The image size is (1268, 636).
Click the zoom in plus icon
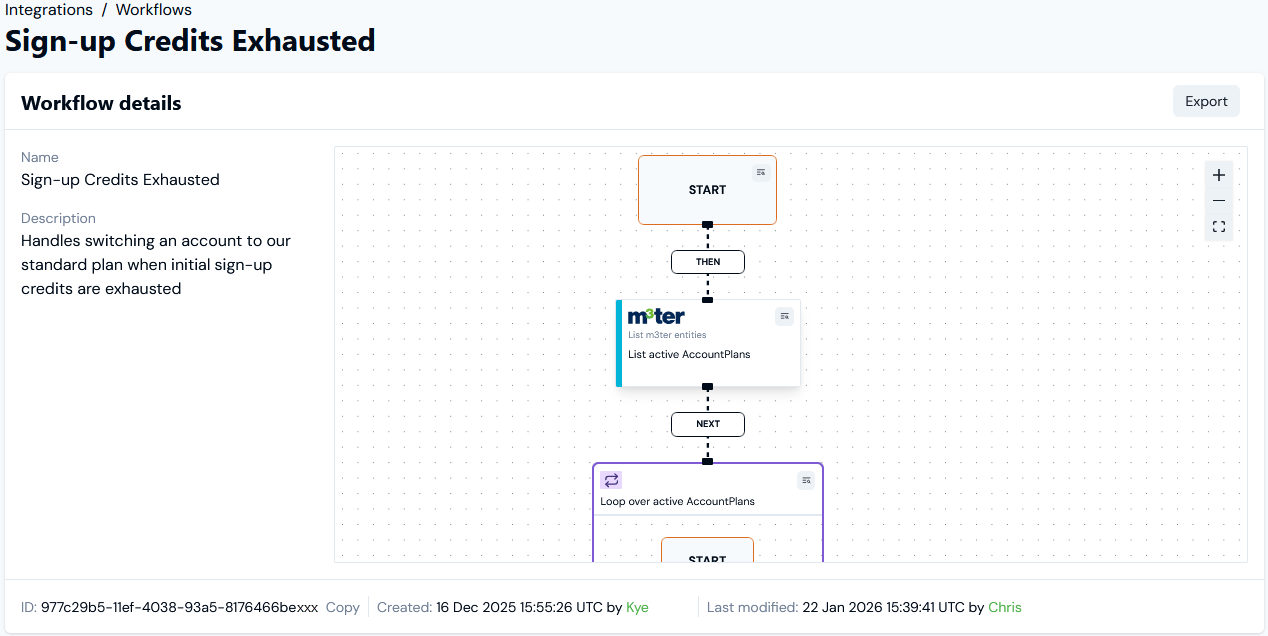point(1219,175)
